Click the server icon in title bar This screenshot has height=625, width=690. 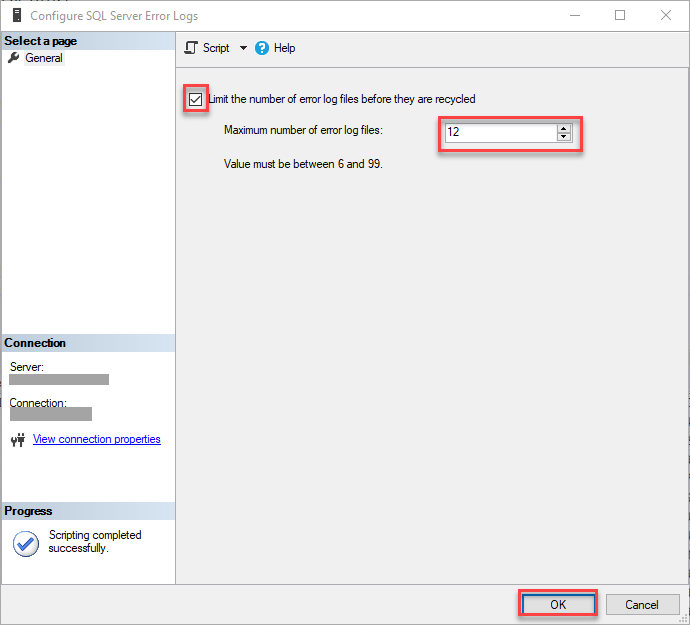coord(17,15)
